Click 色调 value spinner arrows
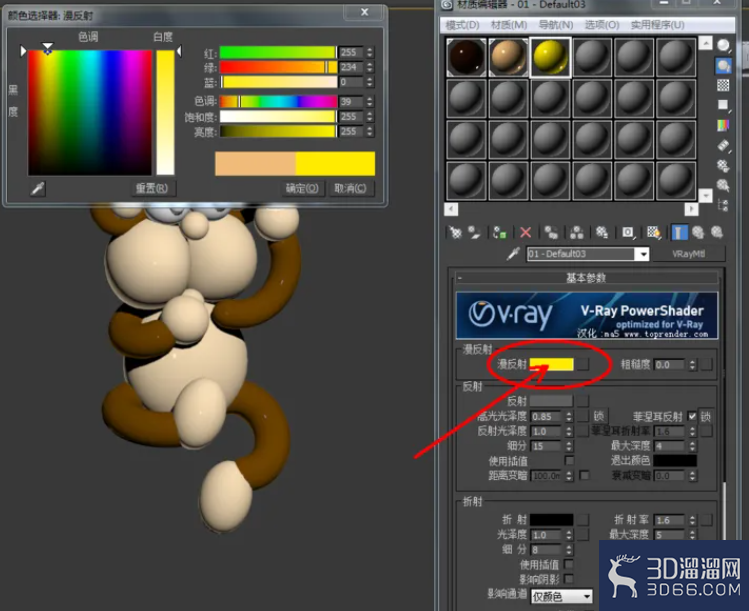The image size is (749, 611). pos(370,102)
